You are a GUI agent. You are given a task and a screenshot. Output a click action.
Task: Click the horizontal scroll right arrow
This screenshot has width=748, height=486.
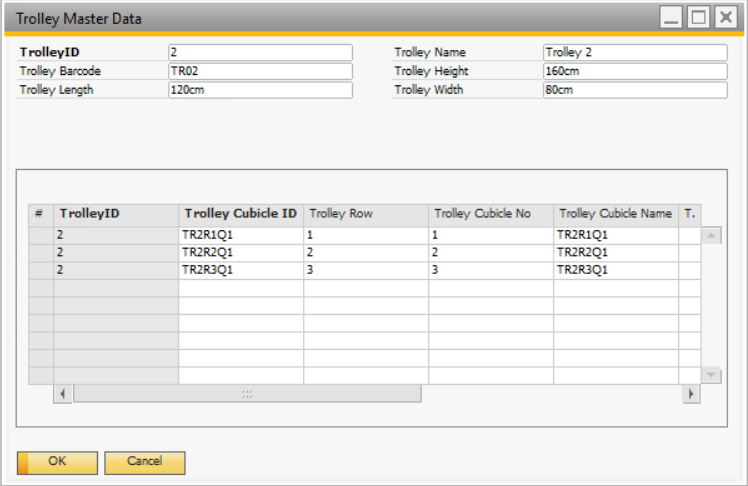(x=690, y=394)
